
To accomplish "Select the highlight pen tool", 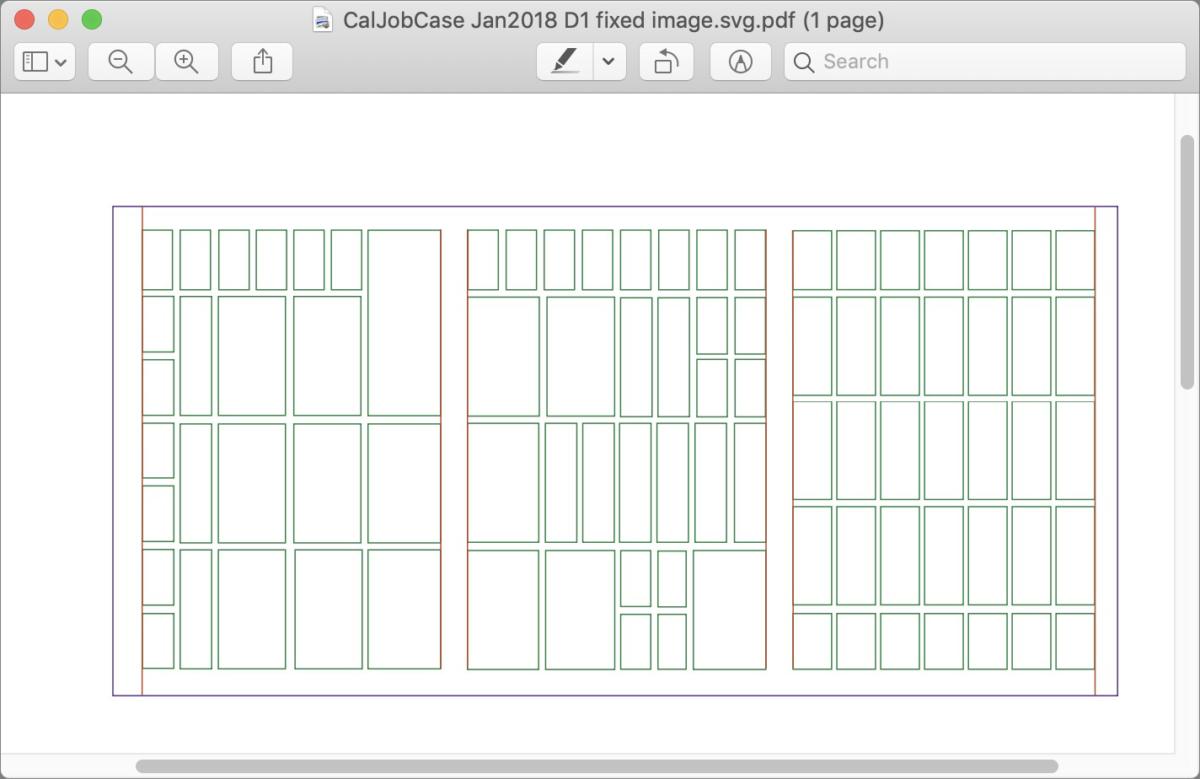I will [565, 62].
